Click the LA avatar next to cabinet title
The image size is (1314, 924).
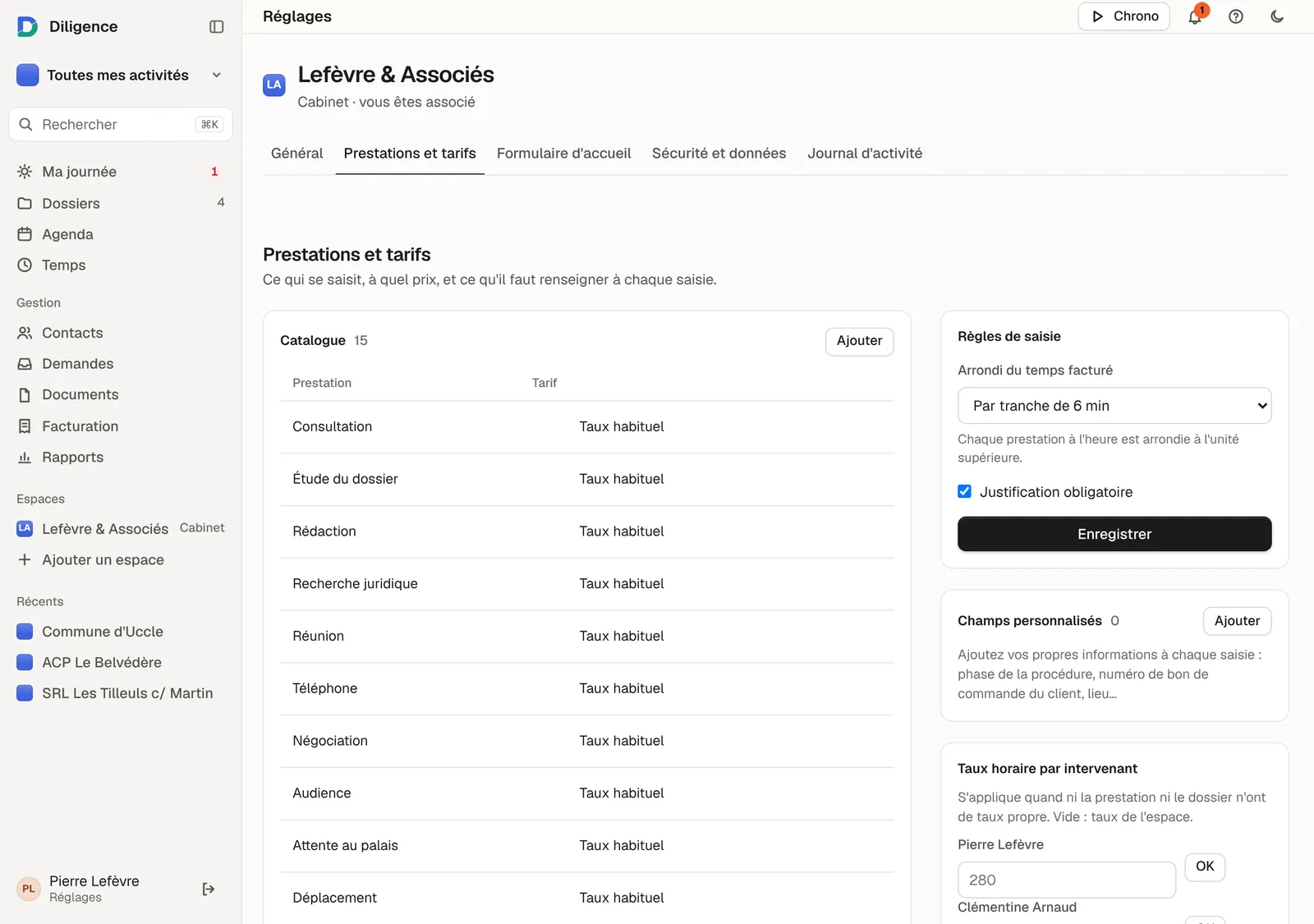[x=274, y=85]
